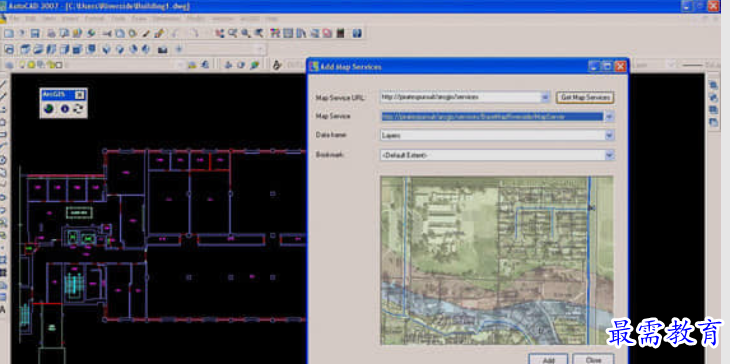Image resolution: width=730 pixels, height=364 pixels.
Task: Open the Tool Palettes window icon
Action: click(x=301, y=33)
